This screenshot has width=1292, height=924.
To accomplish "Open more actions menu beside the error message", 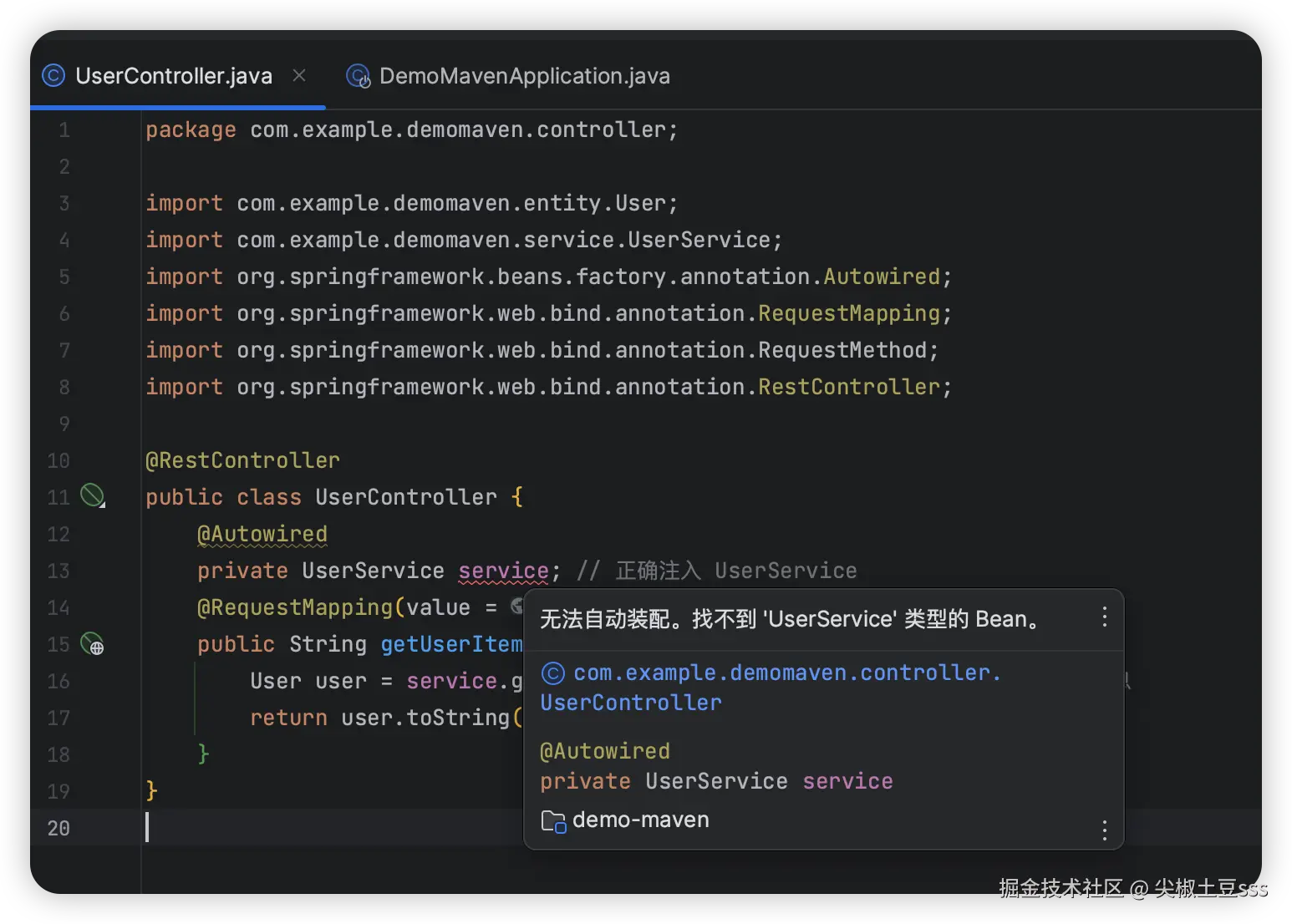I will pos(1104,617).
